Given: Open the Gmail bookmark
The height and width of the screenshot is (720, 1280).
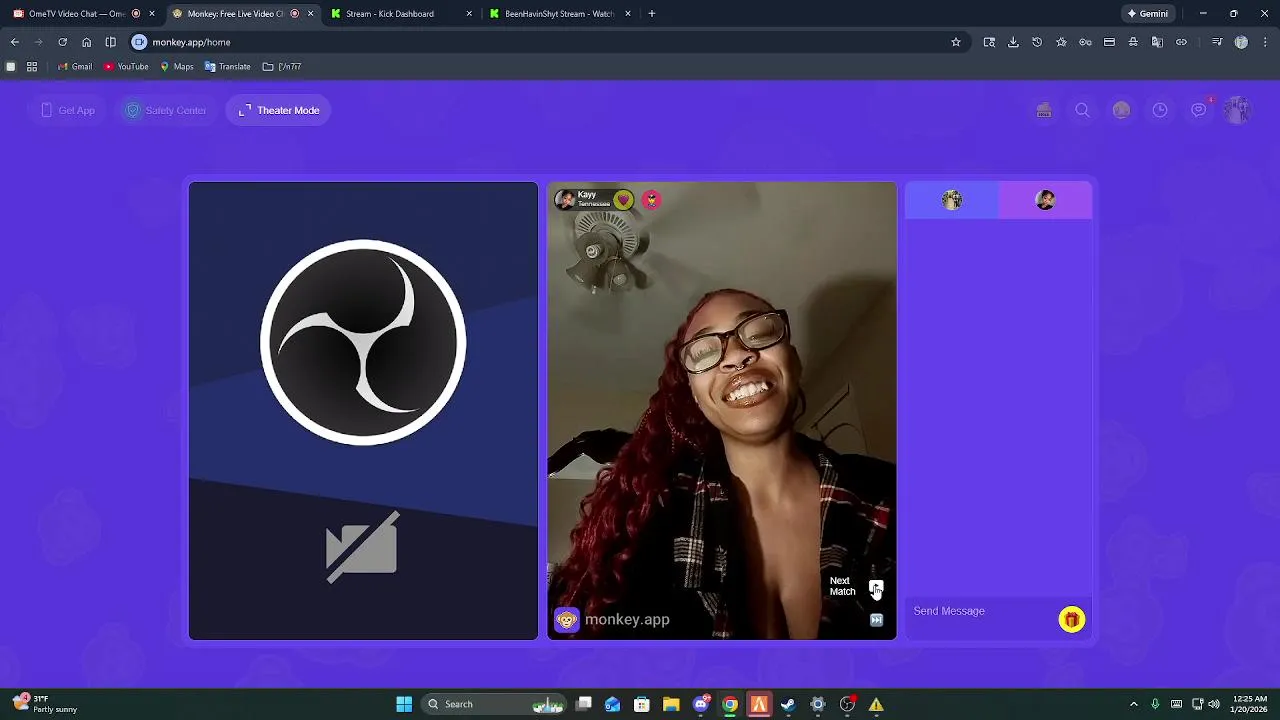Looking at the screenshot, I should coord(75,67).
